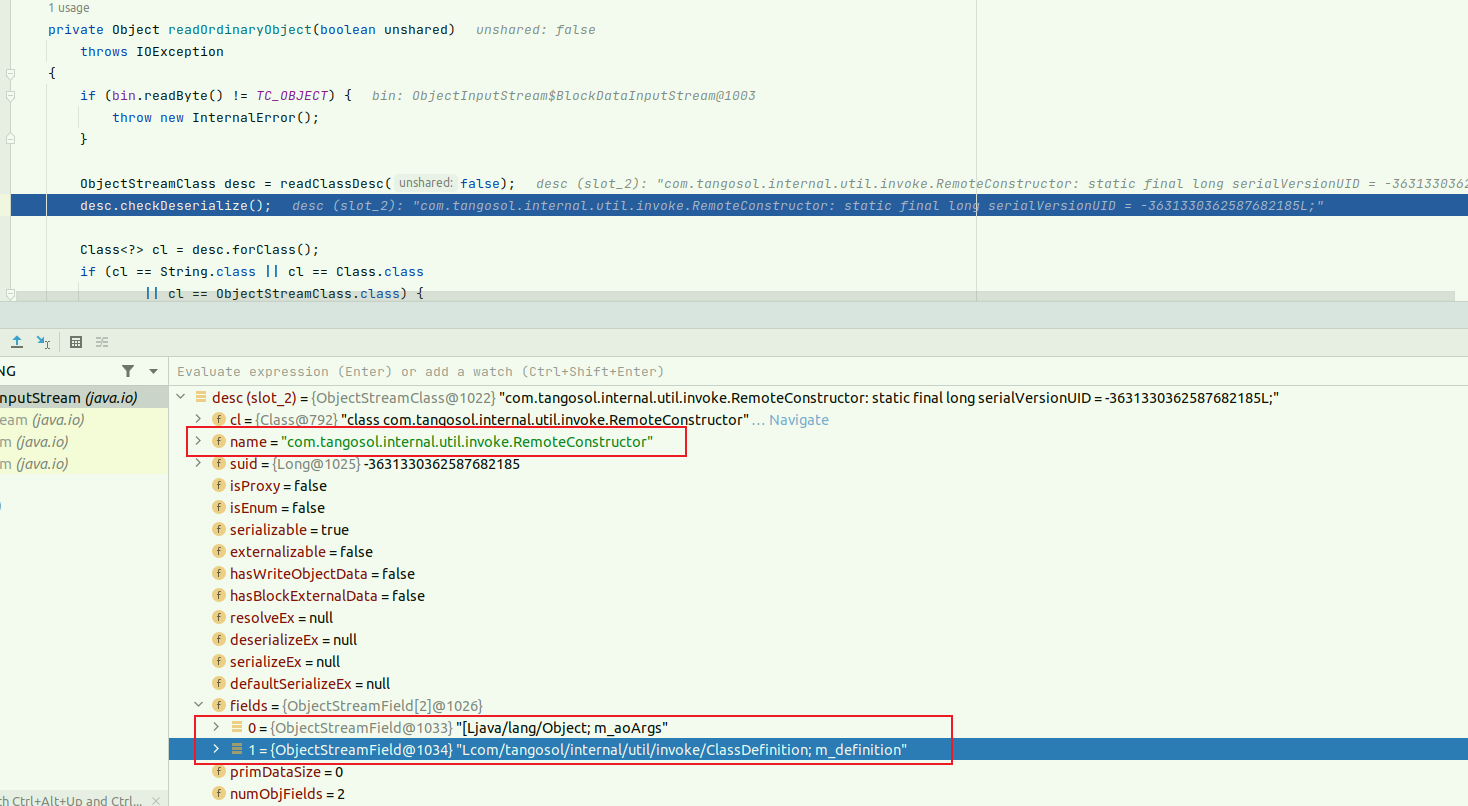Select the defaultSerializeEx = null row
The height and width of the screenshot is (806, 1468).
coord(818,684)
